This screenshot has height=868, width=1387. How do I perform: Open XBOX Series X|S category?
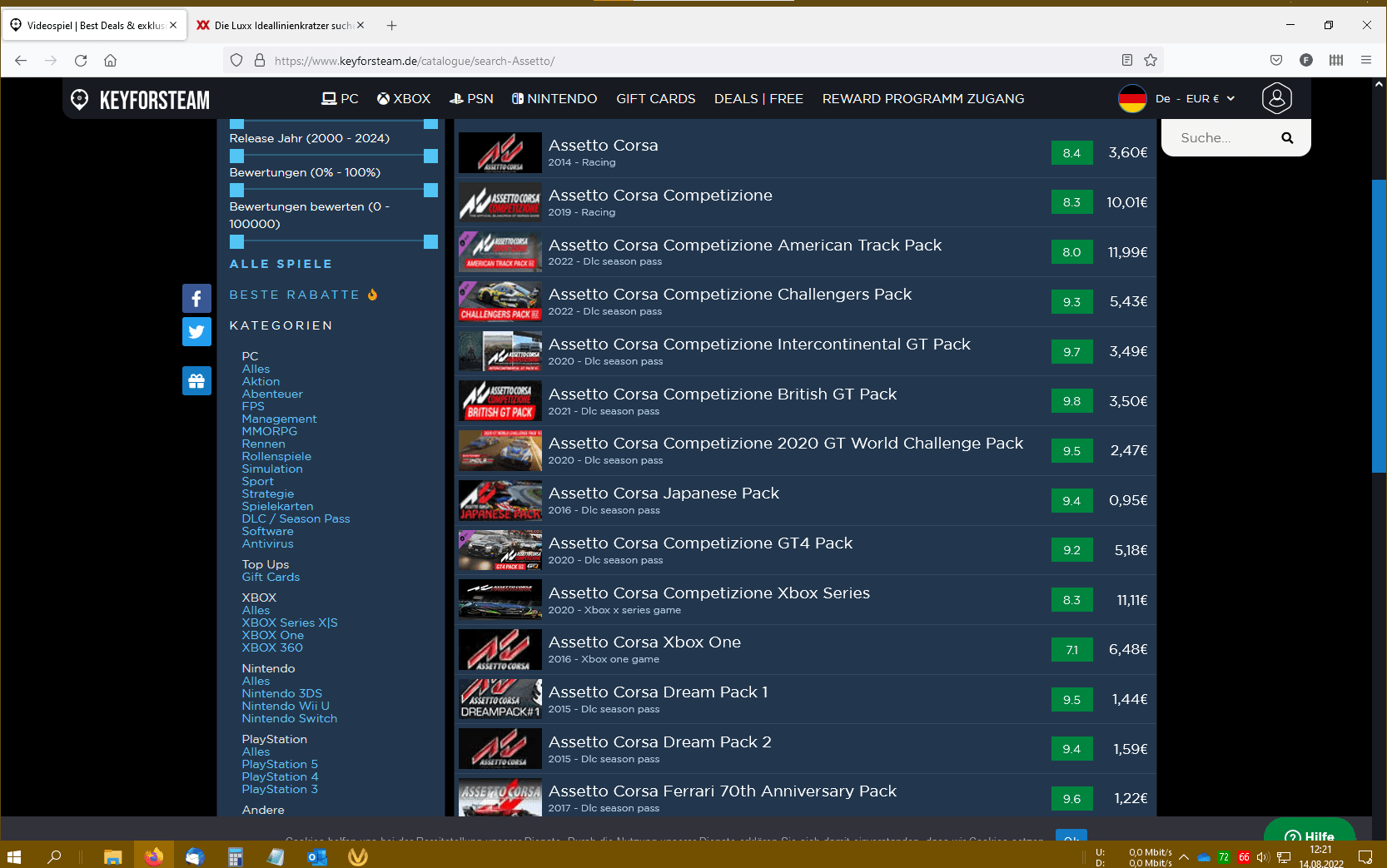click(290, 622)
